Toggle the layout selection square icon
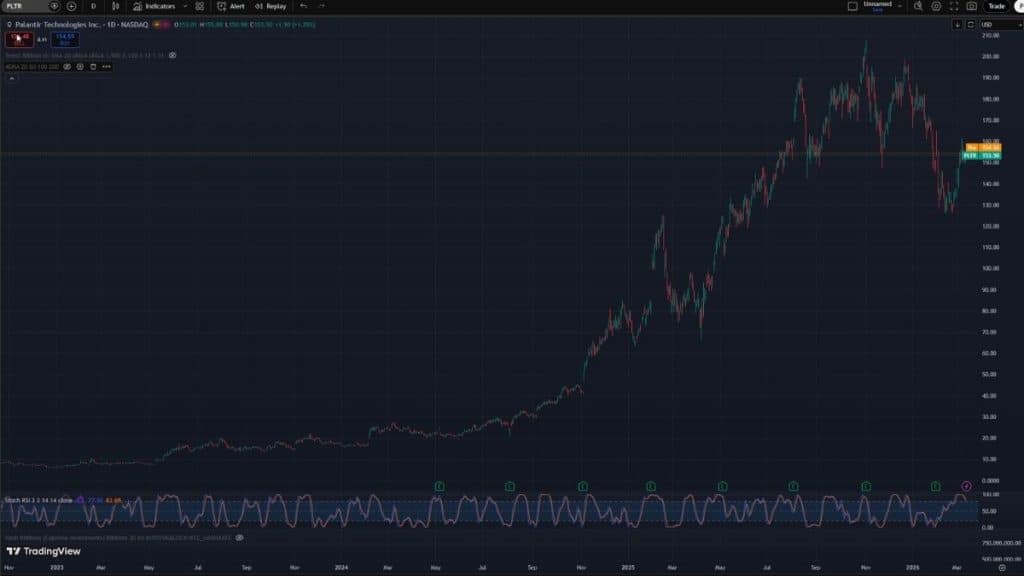Image resolution: width=1024 pixels, height=576 pixels. click(x=852, y=6)
